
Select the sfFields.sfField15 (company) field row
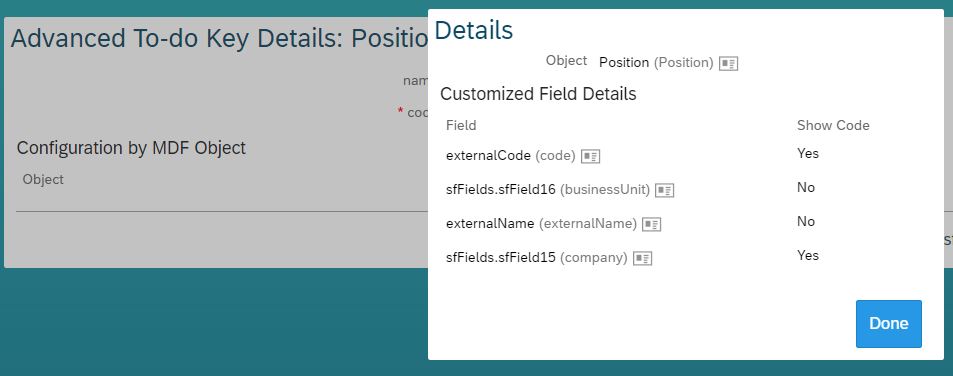pos(686,258)
